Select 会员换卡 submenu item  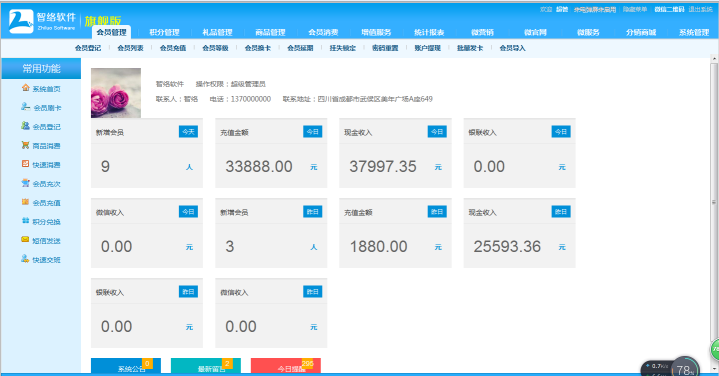[258, 48]
